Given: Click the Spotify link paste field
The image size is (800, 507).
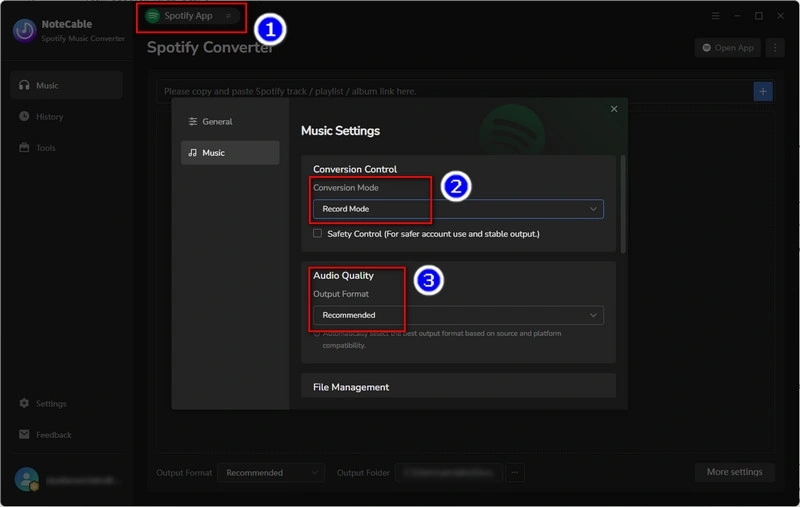Looking at the screenshot, I should click(x=454, y=91).
